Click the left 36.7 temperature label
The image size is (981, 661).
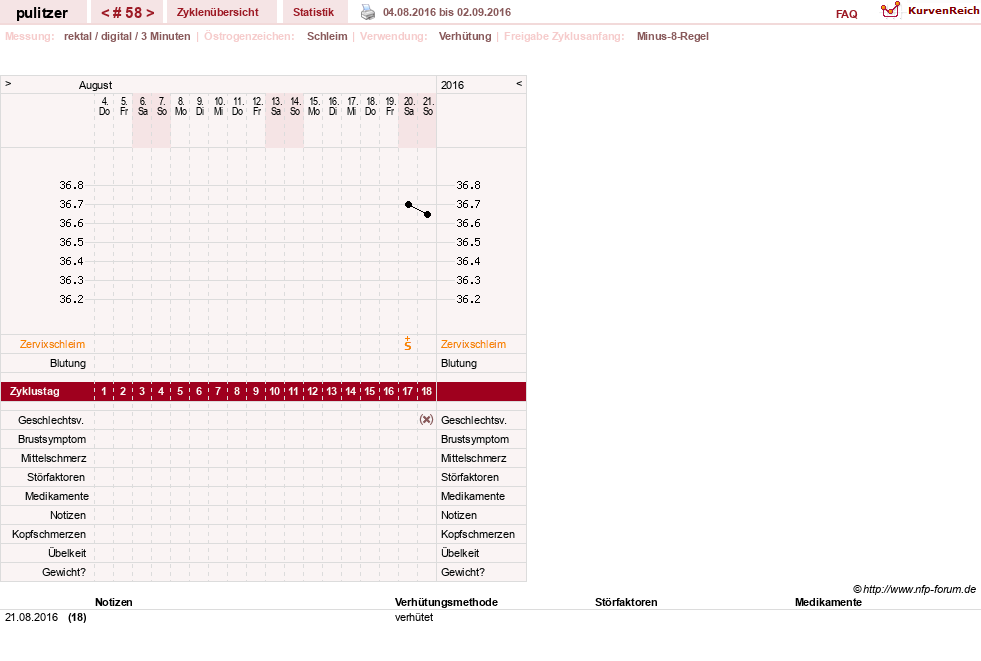71,204
